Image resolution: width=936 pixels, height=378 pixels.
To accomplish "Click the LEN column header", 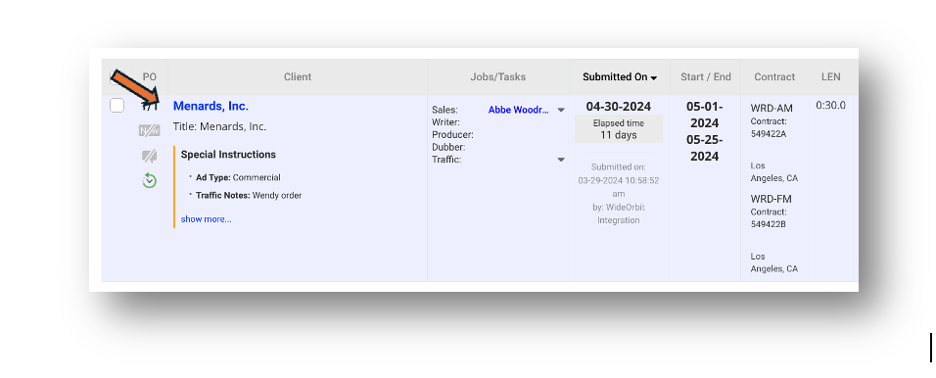I will (830, 77).
